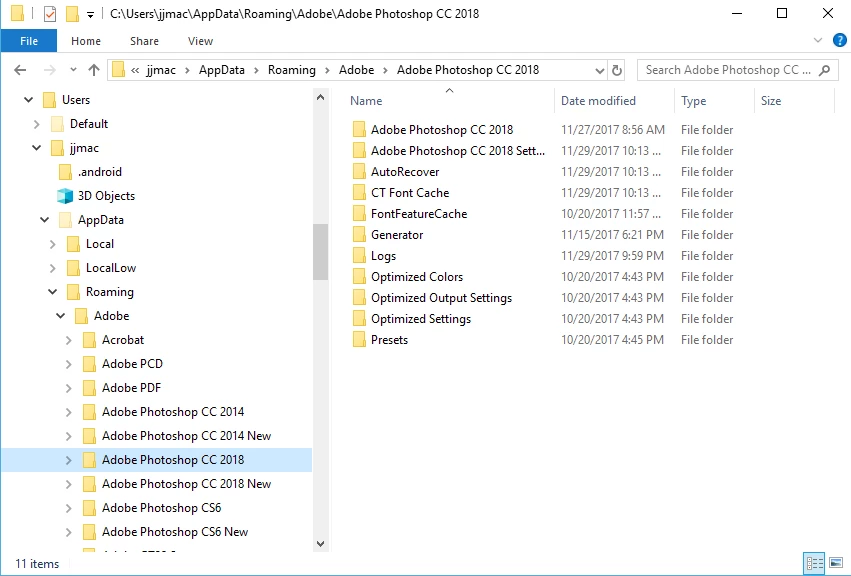
Task: Select .android in the navigation tree
Action: click(x=100, y=172)
